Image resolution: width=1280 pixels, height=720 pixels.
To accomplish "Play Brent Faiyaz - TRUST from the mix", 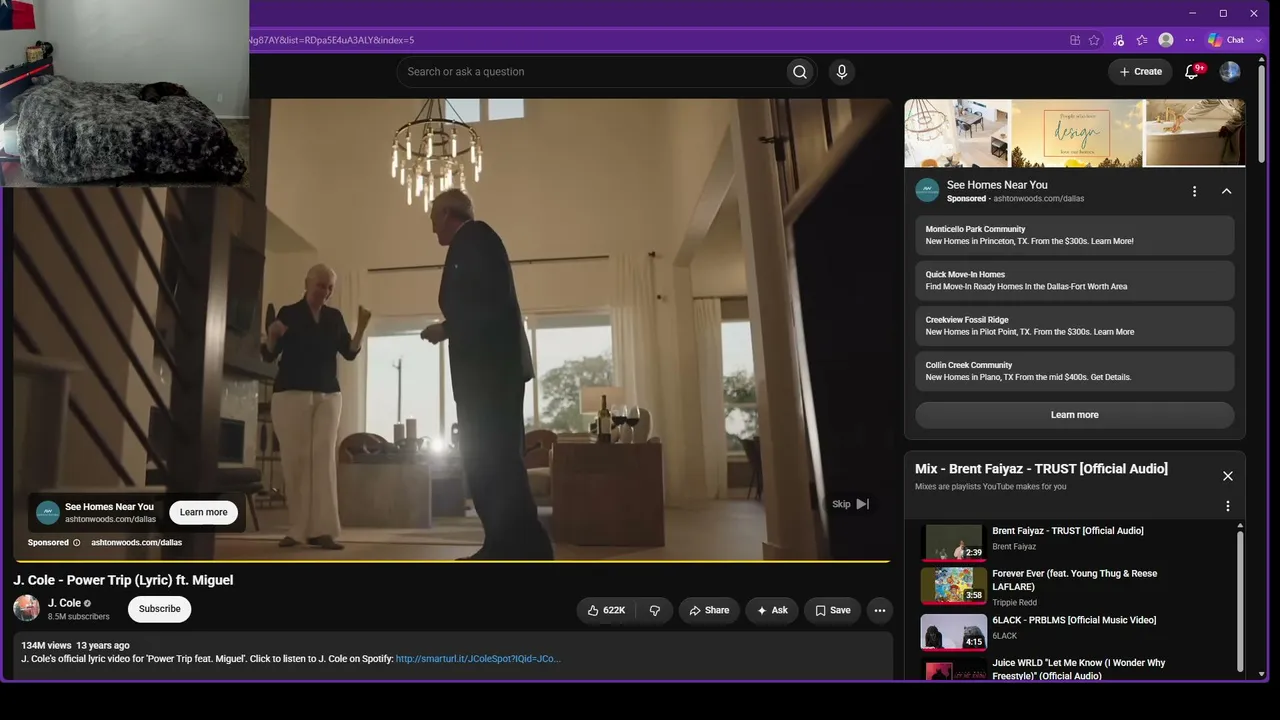I will 1076,541.
